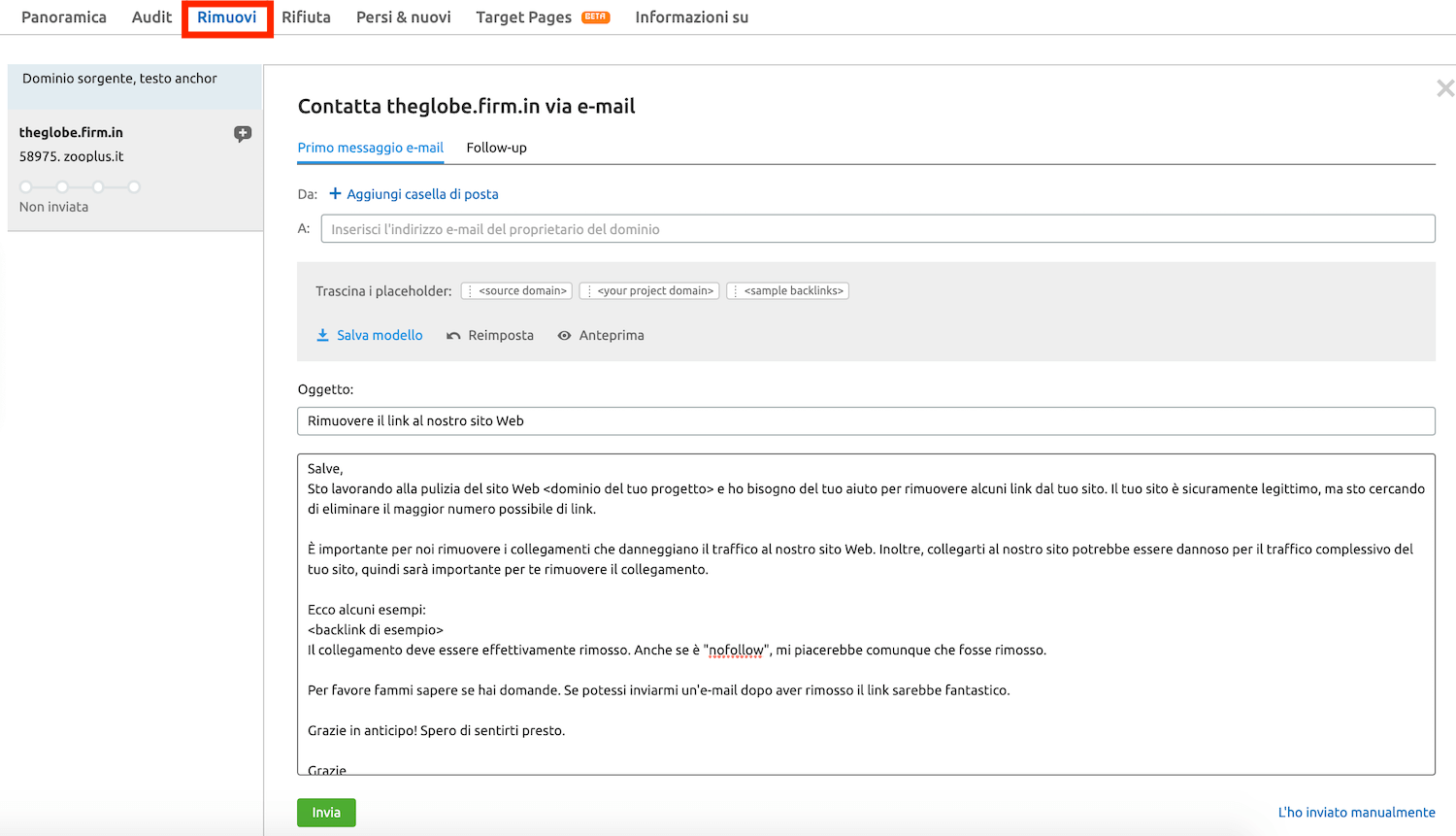Click the Non inviata status label
Screen dimensions: 1456x836
tap(53, 207)
